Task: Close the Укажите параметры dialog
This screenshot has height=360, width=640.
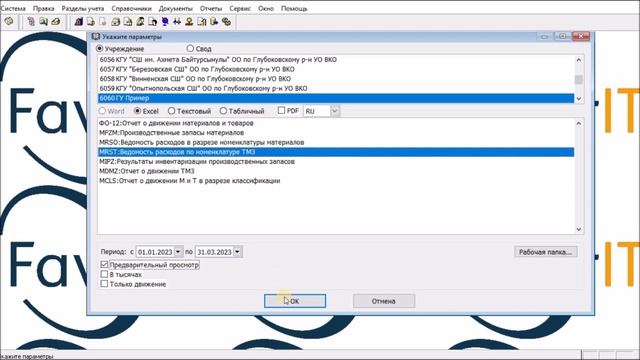Action: pyautogui.click(x=581, y=36)
